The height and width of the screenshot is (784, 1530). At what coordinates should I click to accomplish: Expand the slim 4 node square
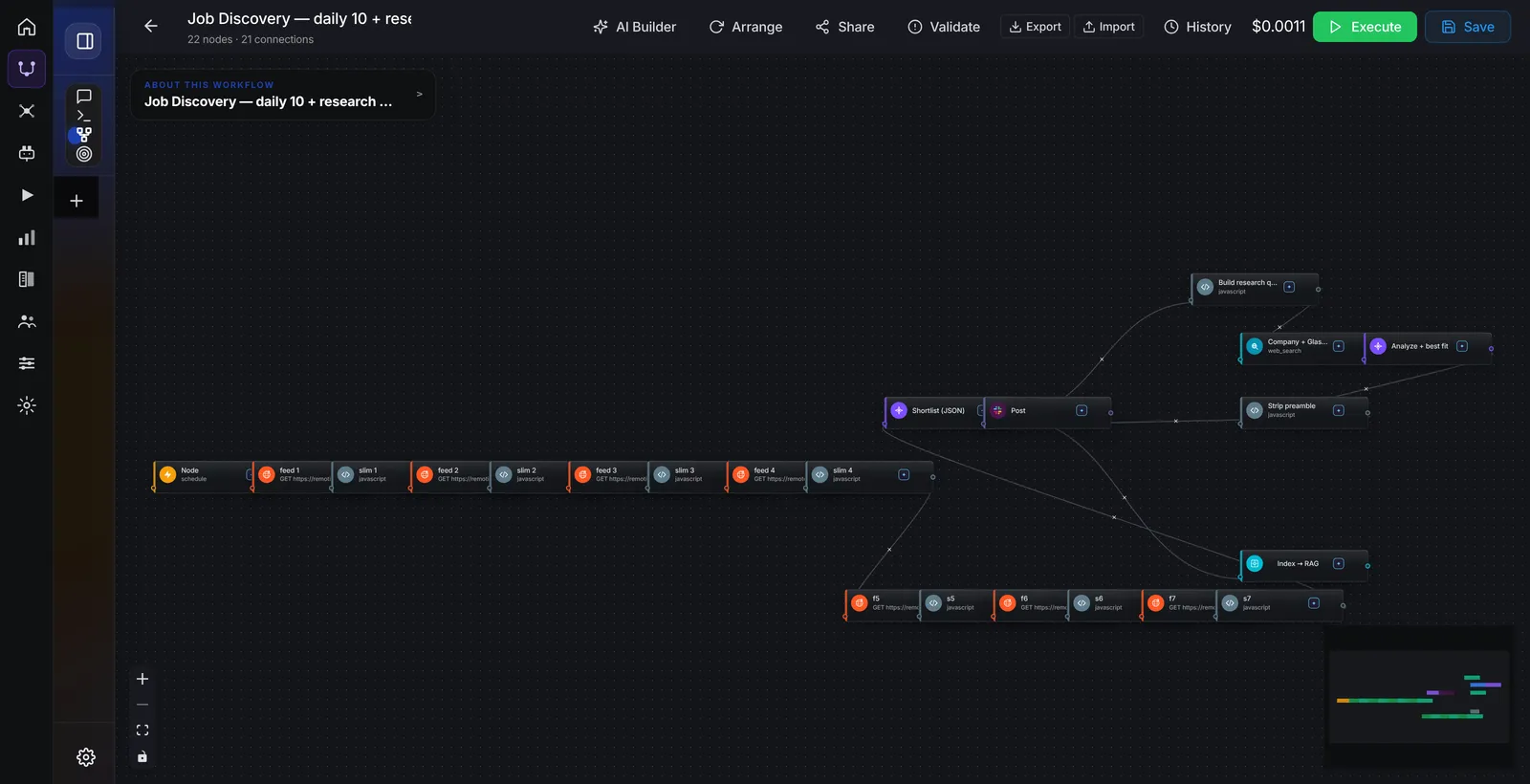coord(904,474)
